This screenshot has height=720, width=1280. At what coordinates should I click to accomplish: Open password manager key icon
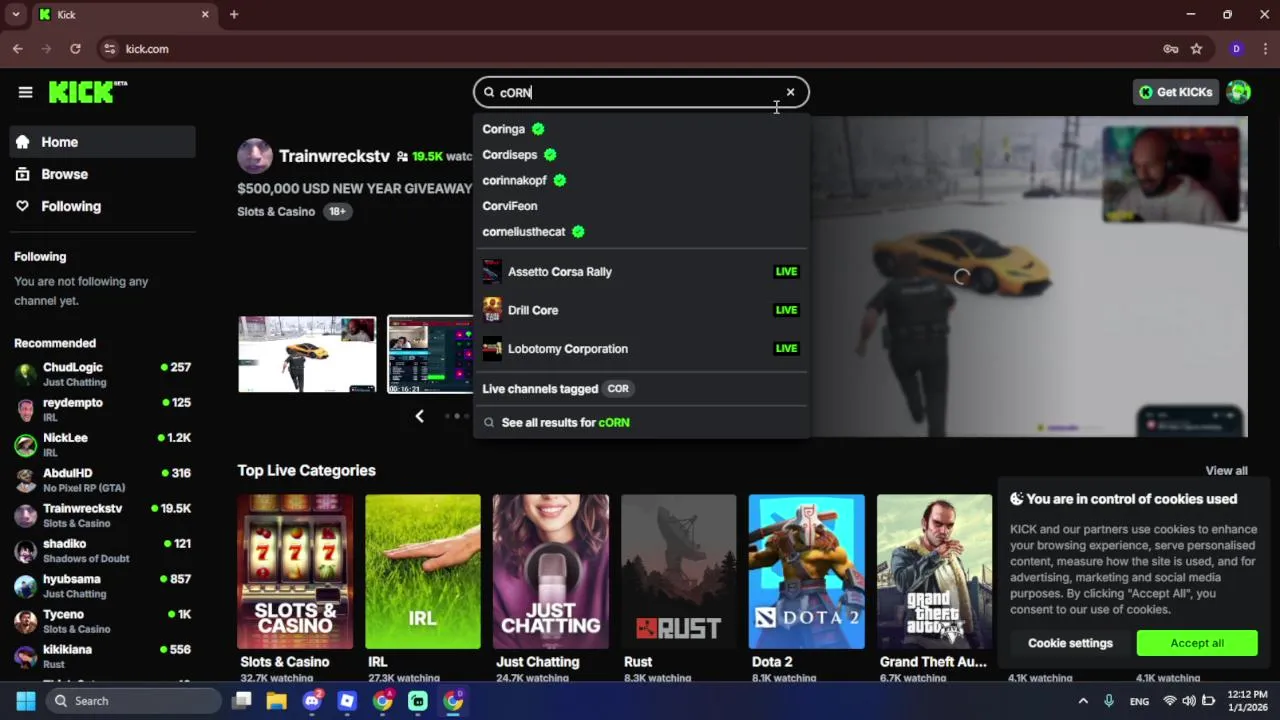[1170, 48]
